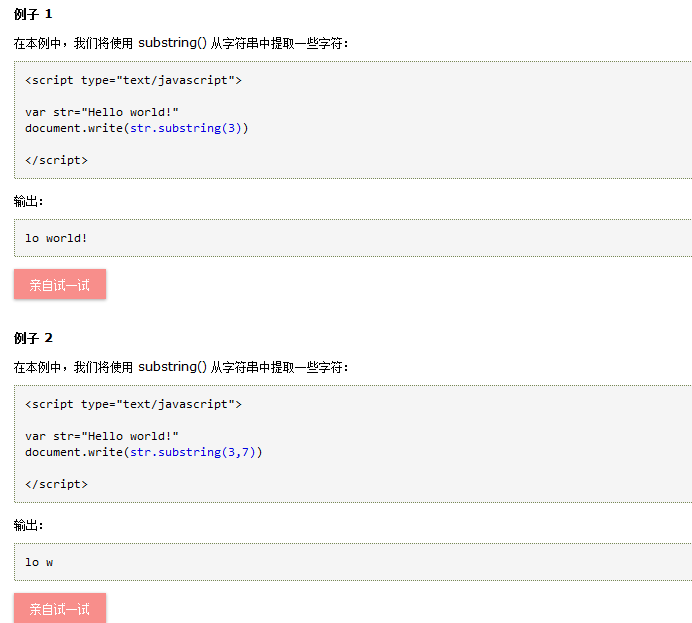
Task: Click the first 亲自试一试 button under Example 1
Action: click(x=60, y=285)
